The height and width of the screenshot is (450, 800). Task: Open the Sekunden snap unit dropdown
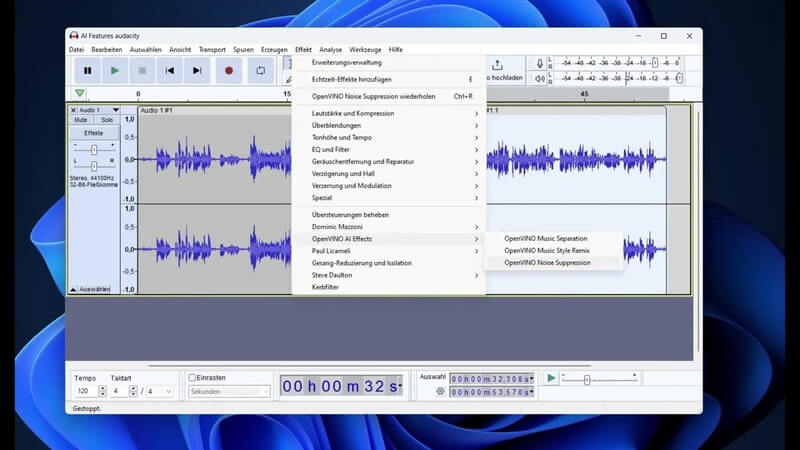click(x=229, y=392)
